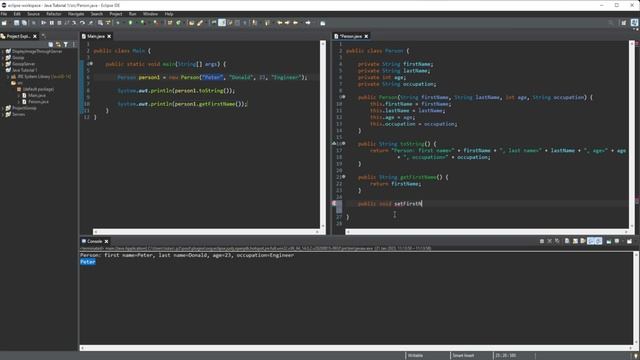This screenshot has height=360, width=640.
Task: Toggle Scroll Lock in Console toolbar
Action: 576,241
